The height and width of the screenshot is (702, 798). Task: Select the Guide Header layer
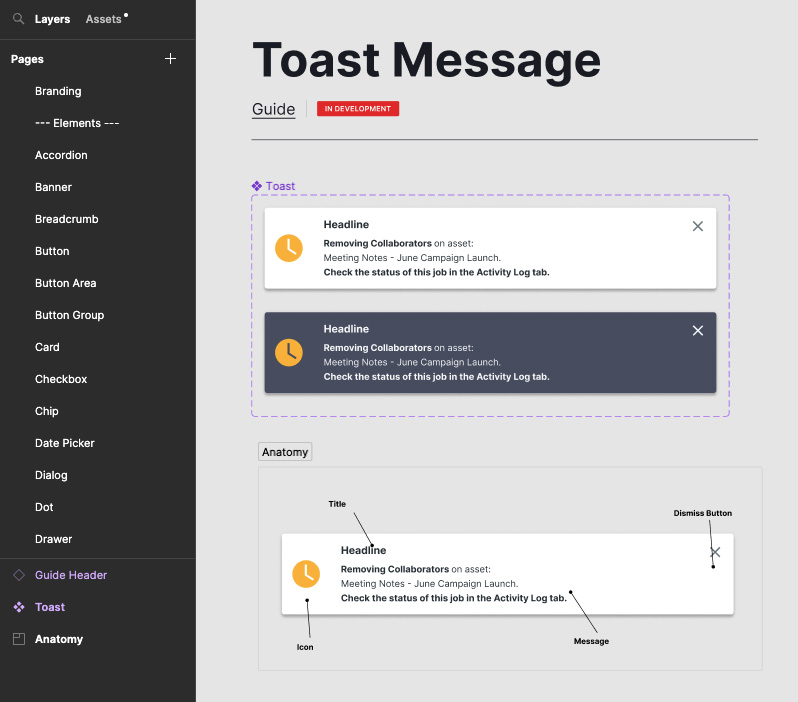click(x=71, y=575)
